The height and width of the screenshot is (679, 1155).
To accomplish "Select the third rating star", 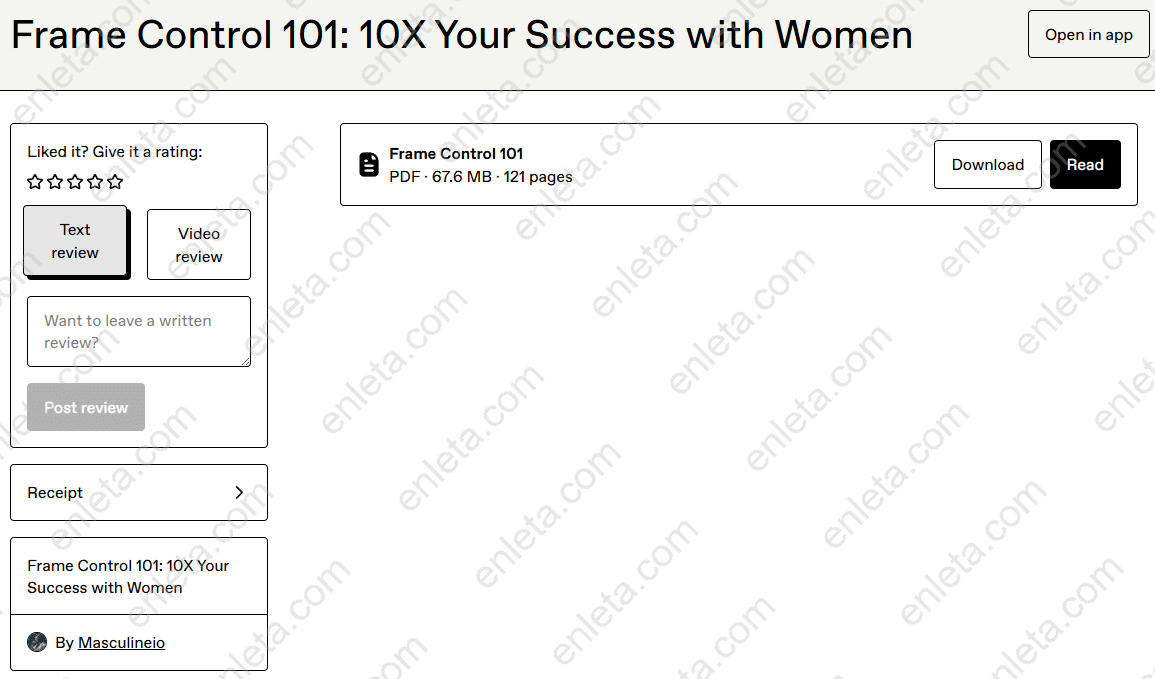I will pos(75,182).
